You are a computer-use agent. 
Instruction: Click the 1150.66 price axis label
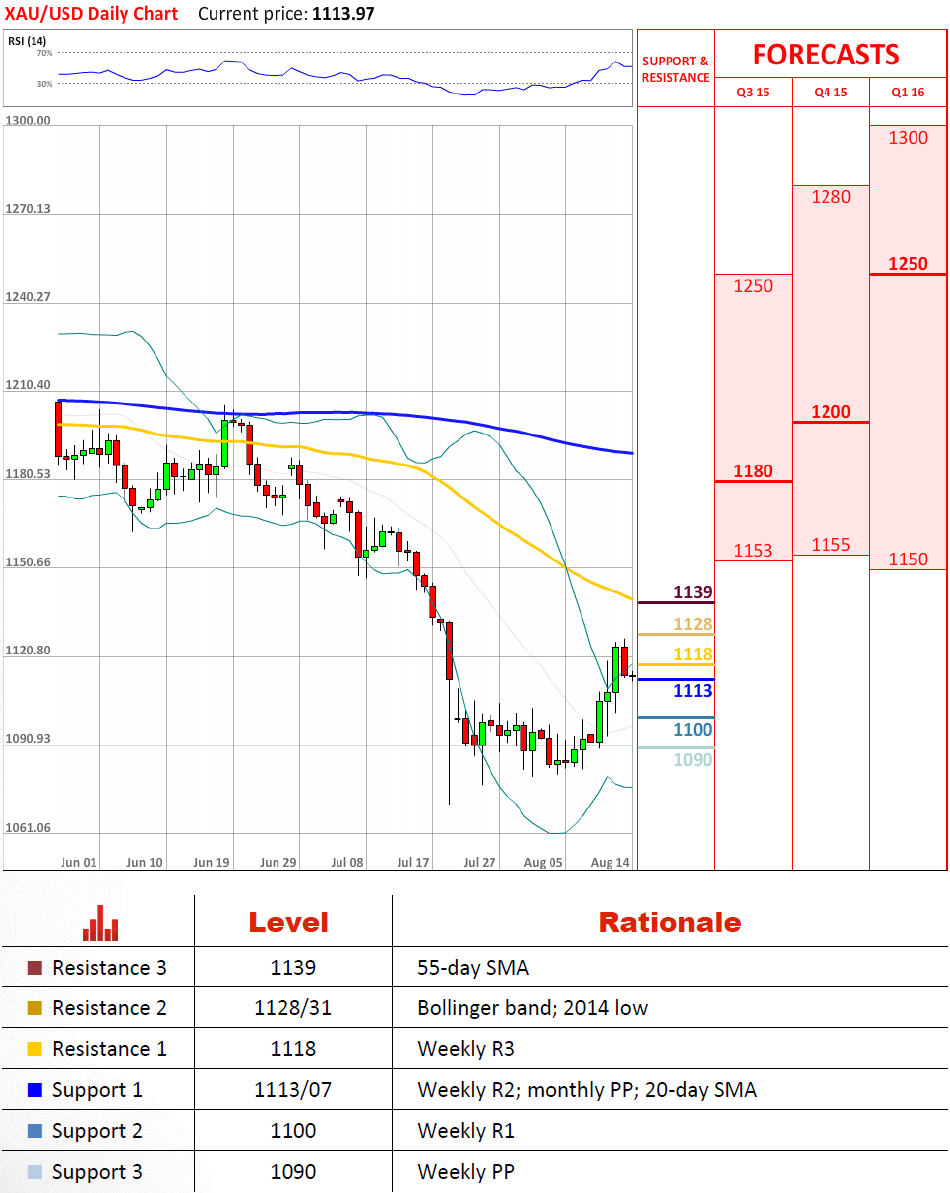[x=27, y=562]
